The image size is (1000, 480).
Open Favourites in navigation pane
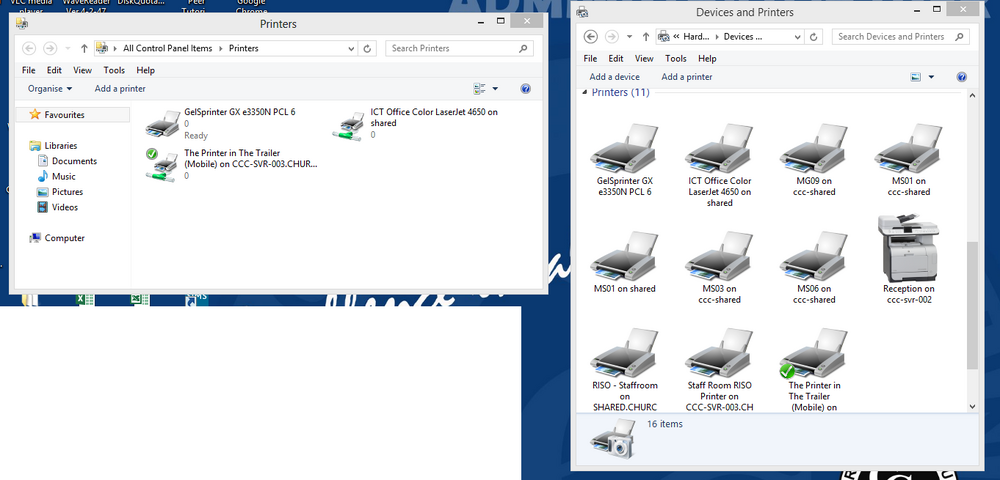64,115
